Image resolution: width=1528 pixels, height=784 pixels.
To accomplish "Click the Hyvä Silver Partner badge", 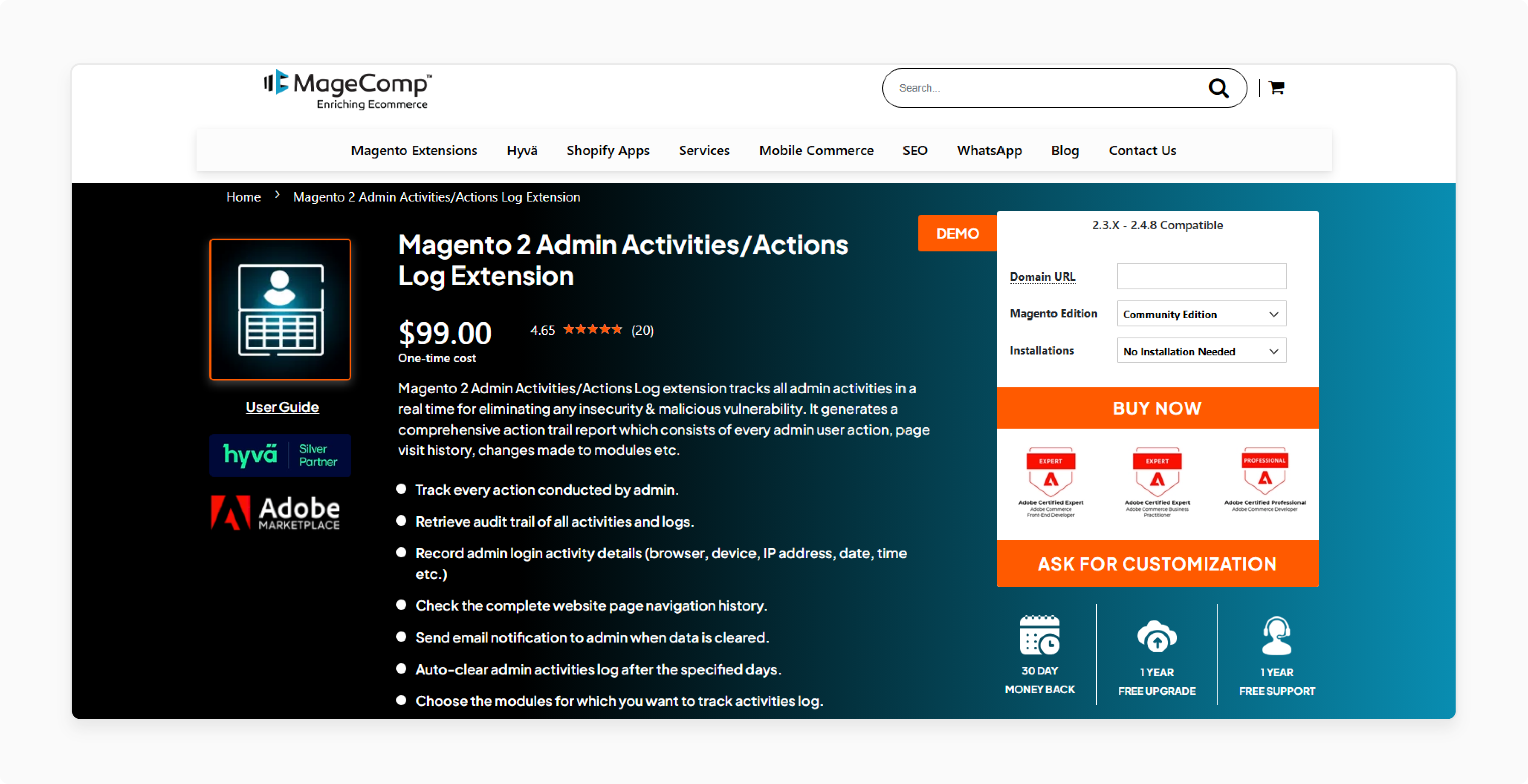I will coord(280,455).
